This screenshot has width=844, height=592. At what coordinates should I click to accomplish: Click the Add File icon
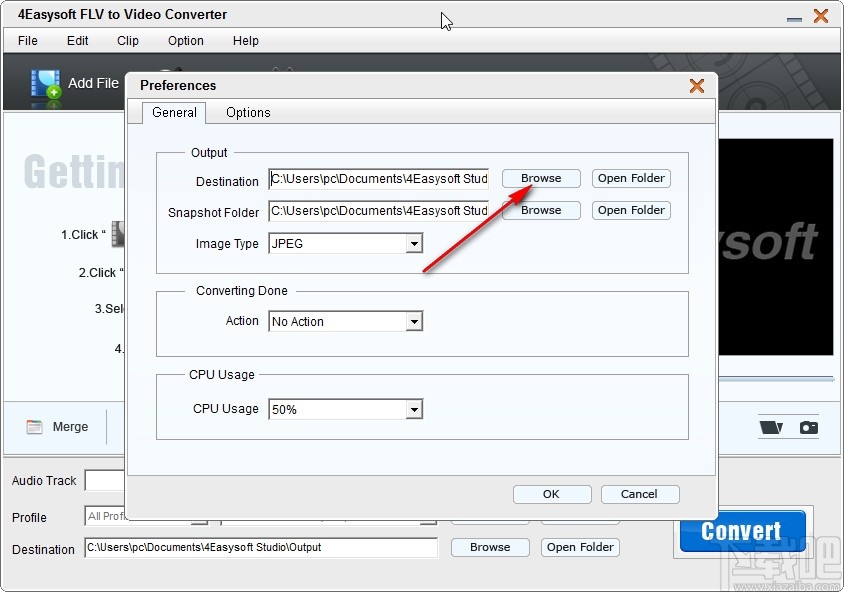click(x=46, y=84)
